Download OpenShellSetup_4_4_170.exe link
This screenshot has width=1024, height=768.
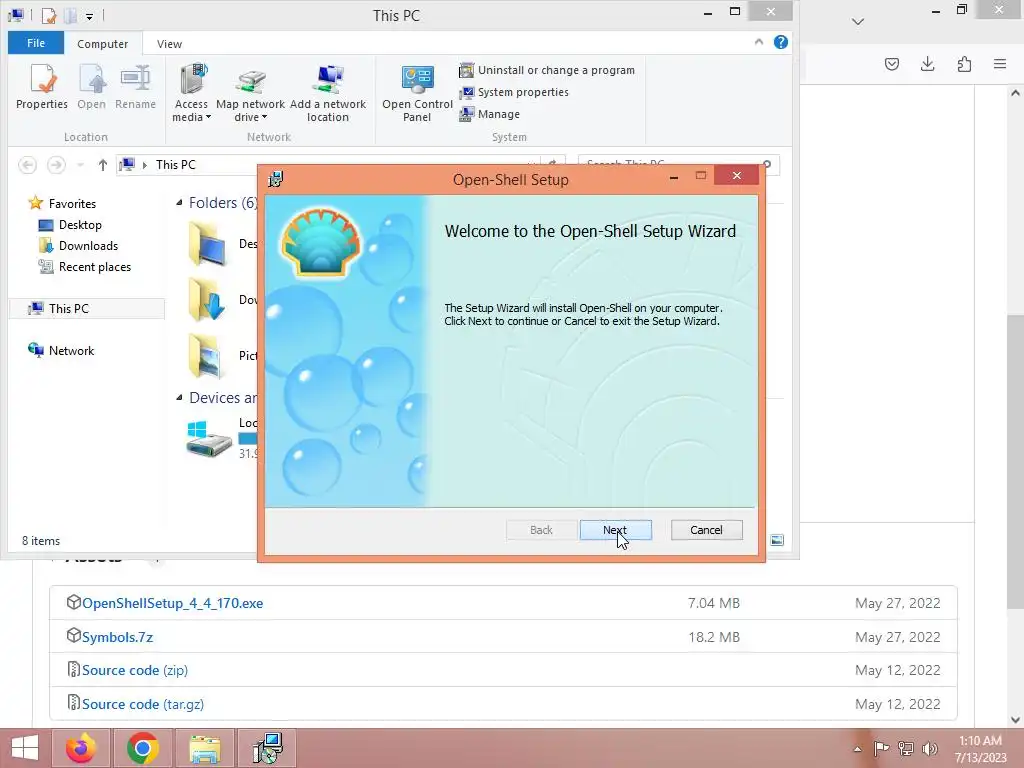(x=172, y=603)
